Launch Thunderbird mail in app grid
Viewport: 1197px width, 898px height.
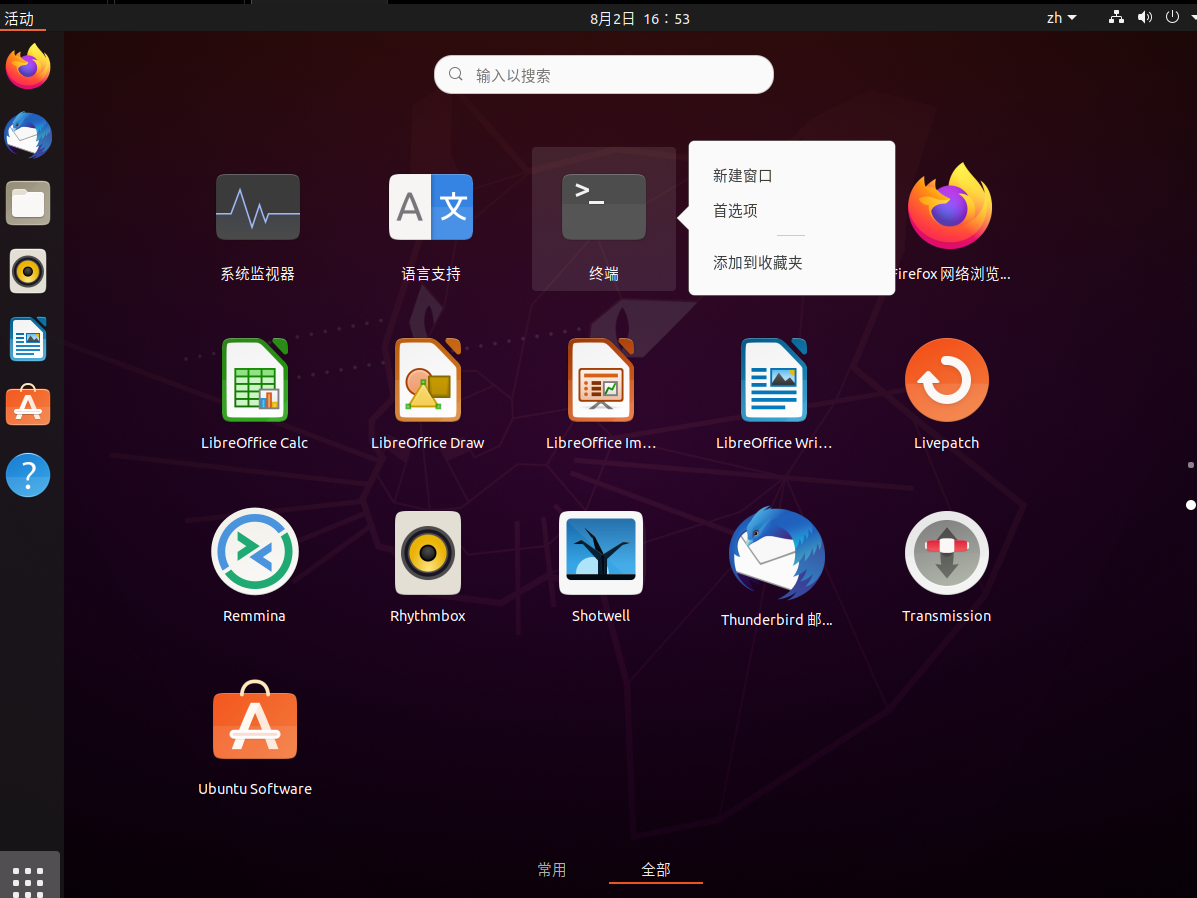click(776, 554)
